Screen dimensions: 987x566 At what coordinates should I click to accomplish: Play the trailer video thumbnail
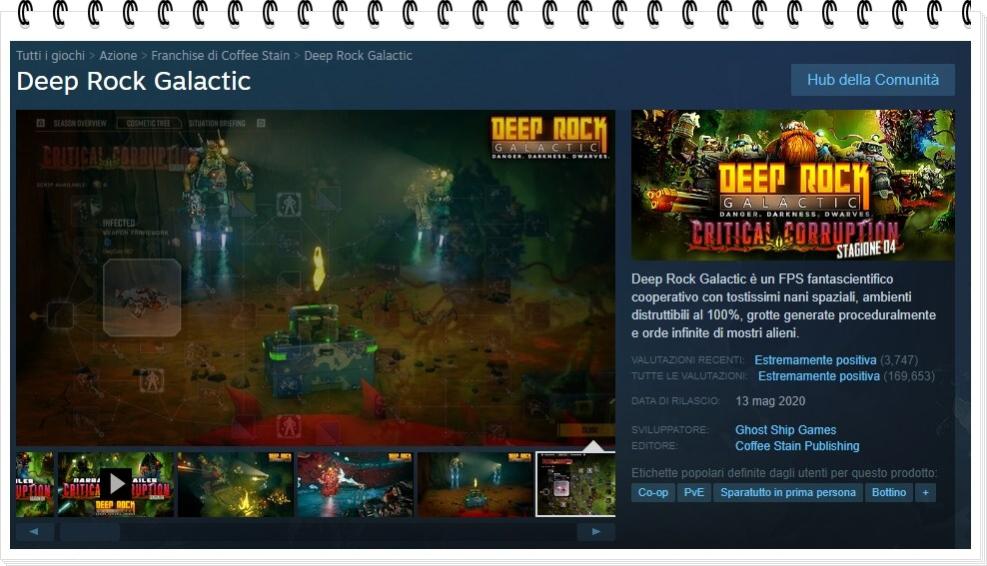[116, 484]
